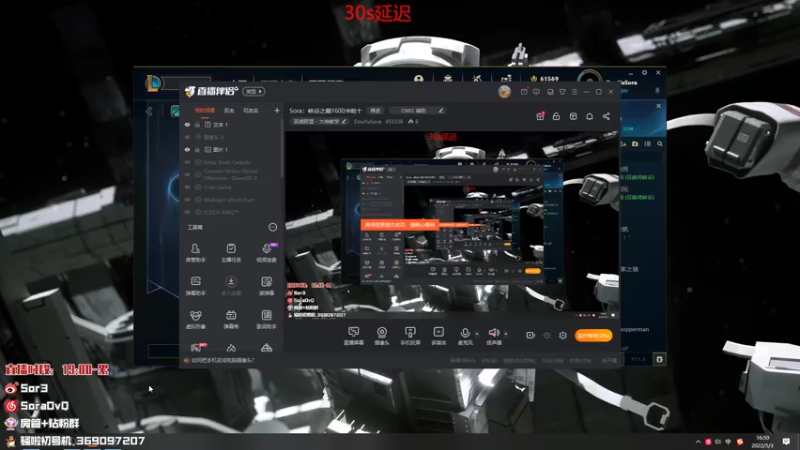Viewport: 800px width, 450px height.
Task: Open the 虚拟形象 virtual avatar tool
Action: tap(195, 319)
